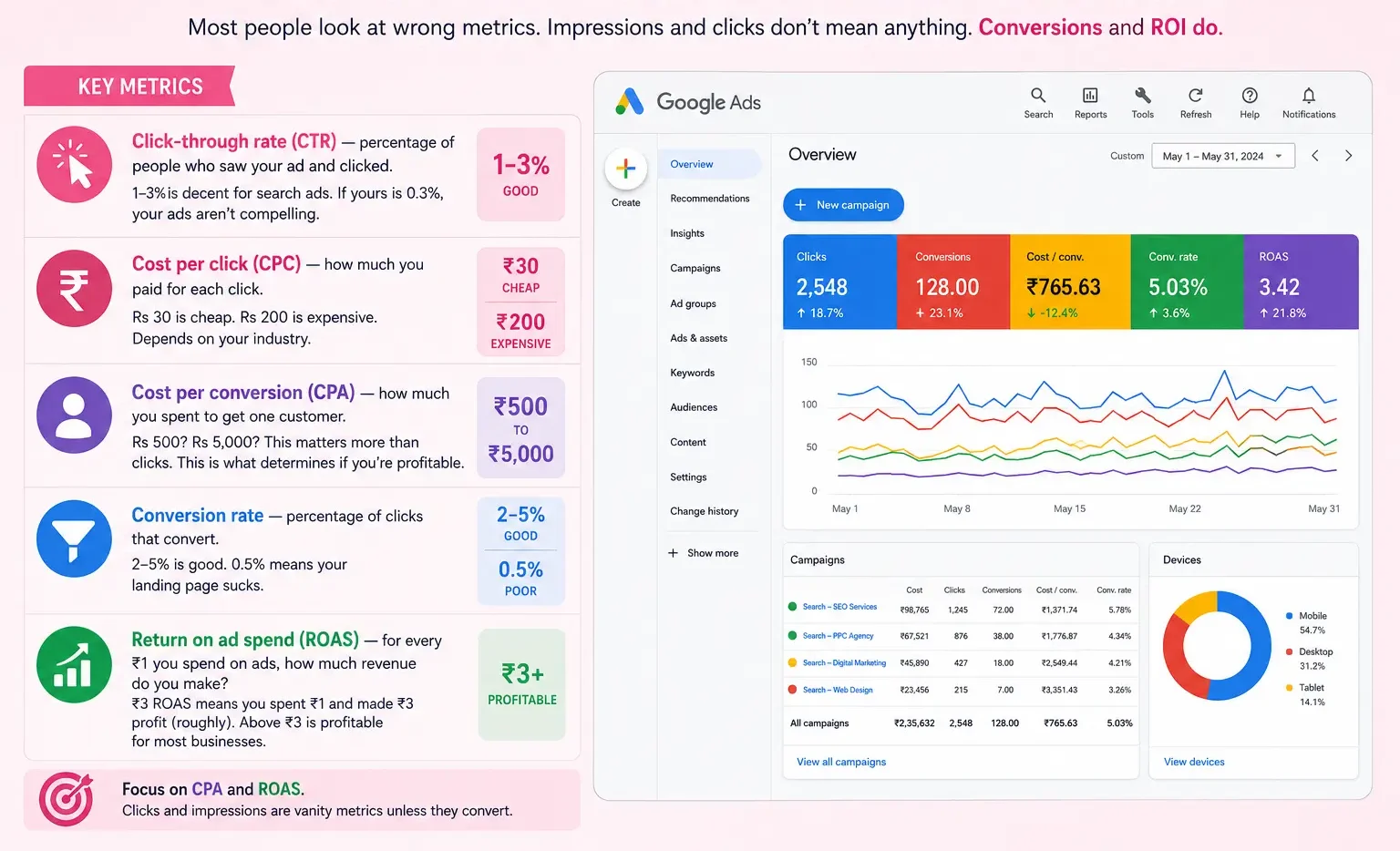This screenshot has width=1400, height=851.
Task: Open Change history in sidebar
Action: [x=705, y=511]
